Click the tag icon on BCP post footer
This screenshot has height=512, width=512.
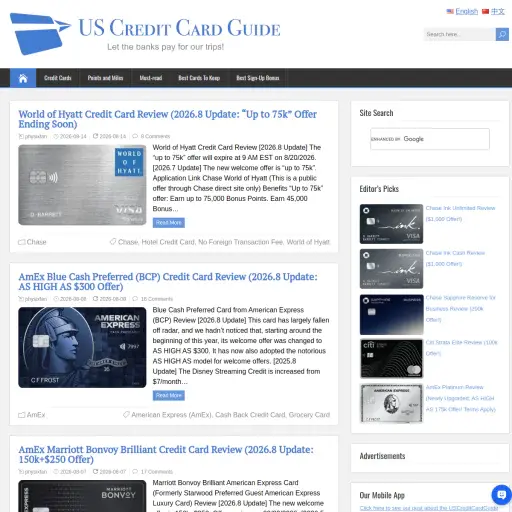126,415
